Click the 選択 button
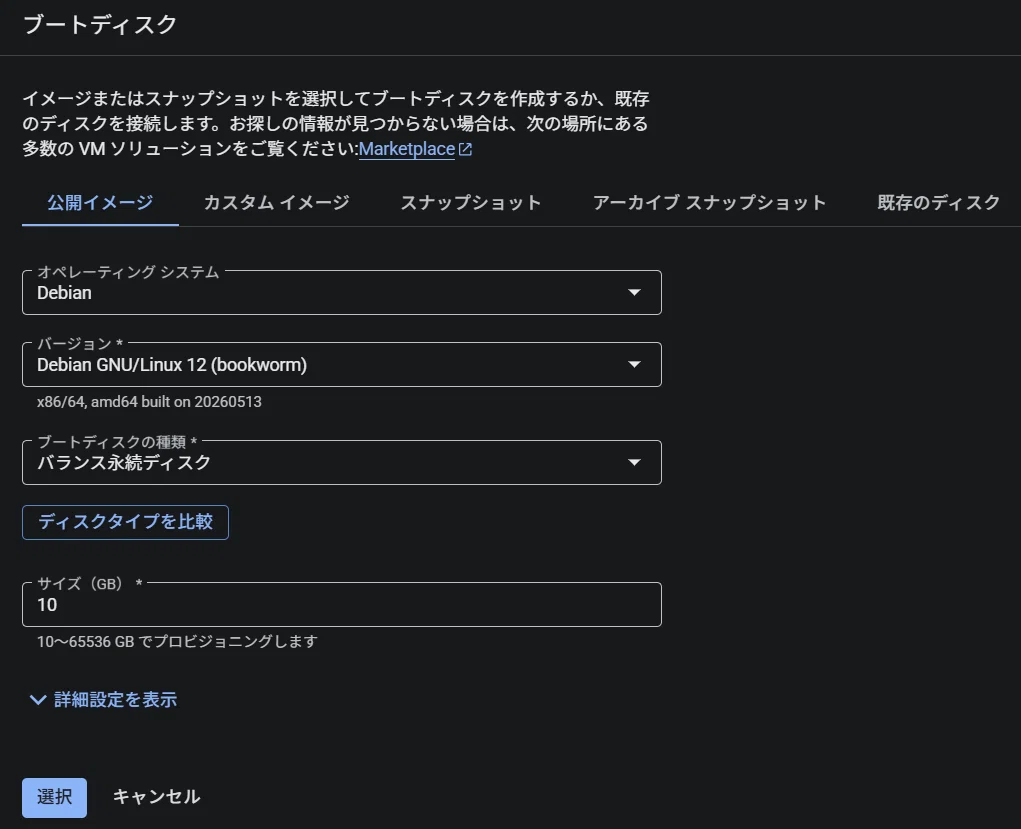The image size is (1021, 829). tap(55, 797)
